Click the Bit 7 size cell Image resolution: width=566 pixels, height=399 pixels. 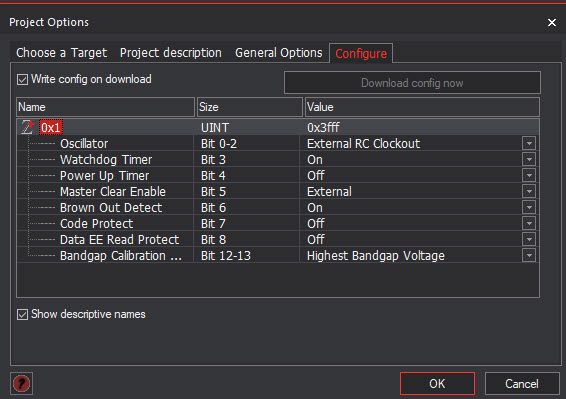(x=213, y=224)
